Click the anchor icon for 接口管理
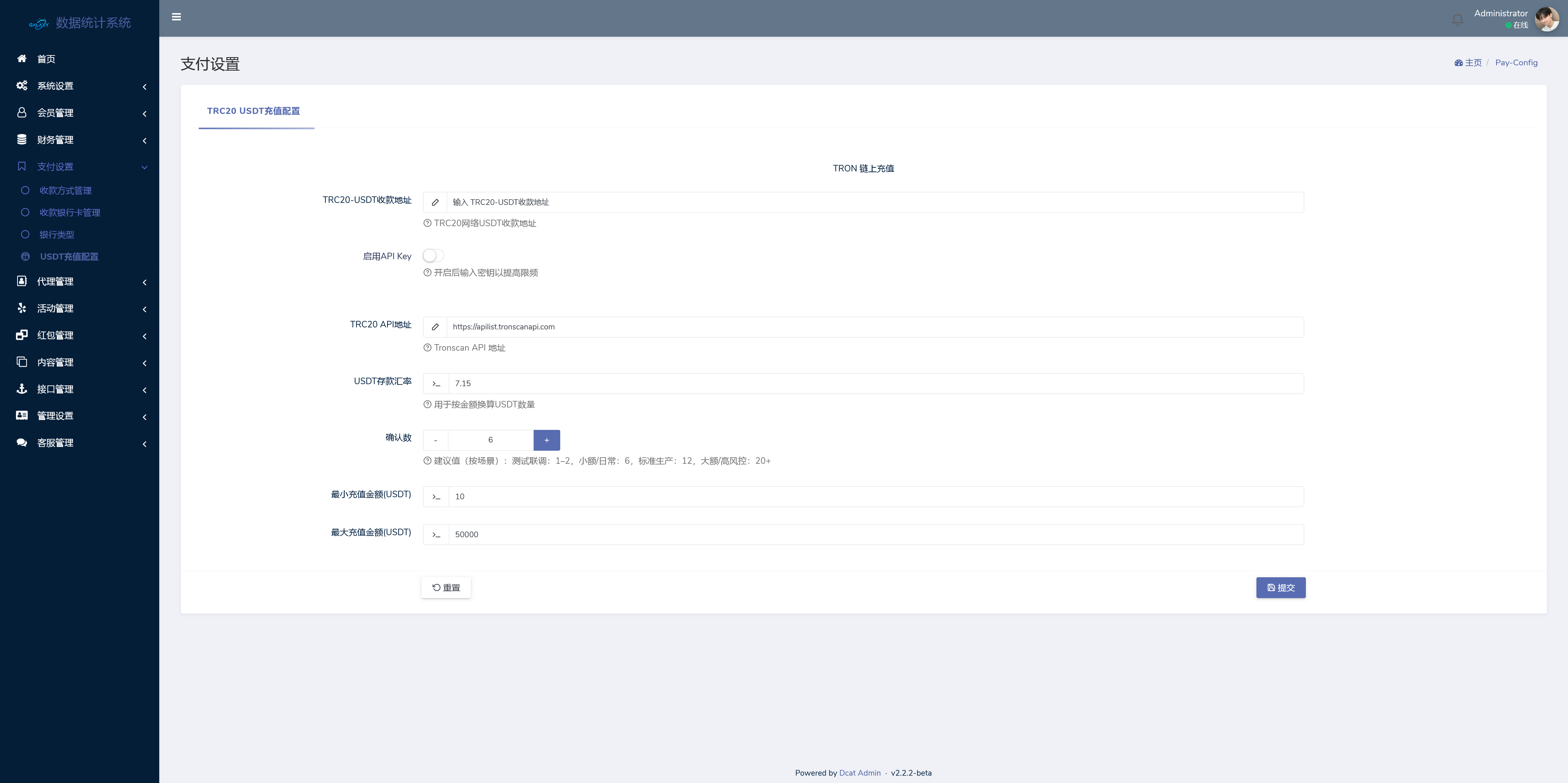This screenshot has width=1568, height=783. coord(22,388)
